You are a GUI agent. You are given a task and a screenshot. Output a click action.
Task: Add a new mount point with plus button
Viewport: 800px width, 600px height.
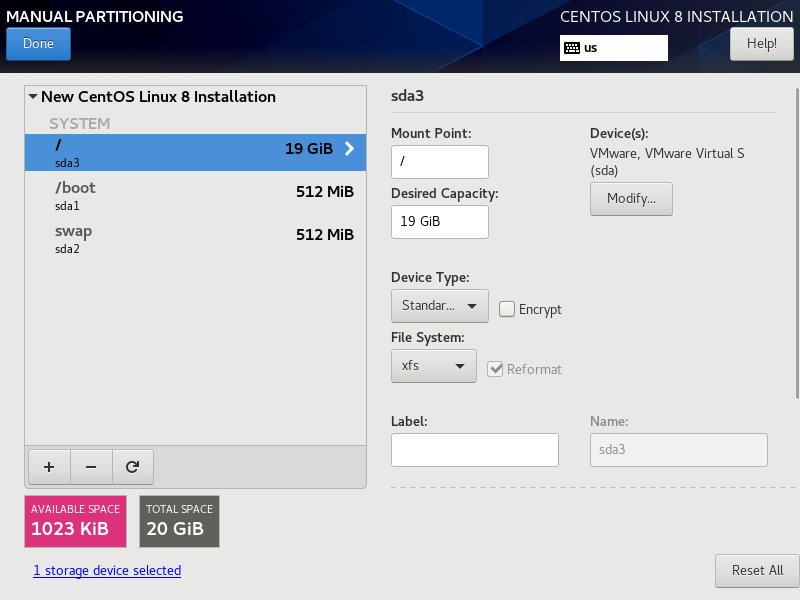tap(49, 467)
